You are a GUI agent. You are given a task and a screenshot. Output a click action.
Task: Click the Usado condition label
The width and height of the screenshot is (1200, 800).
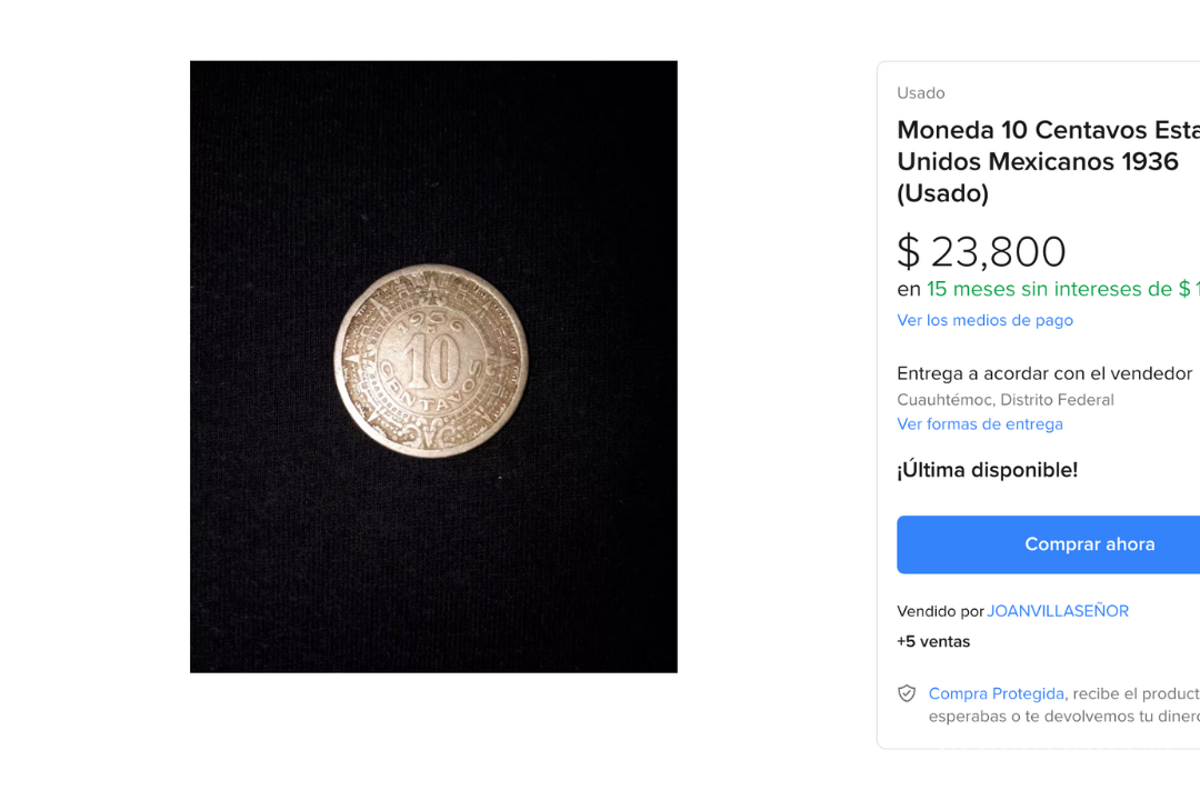[x=921, y=92]
